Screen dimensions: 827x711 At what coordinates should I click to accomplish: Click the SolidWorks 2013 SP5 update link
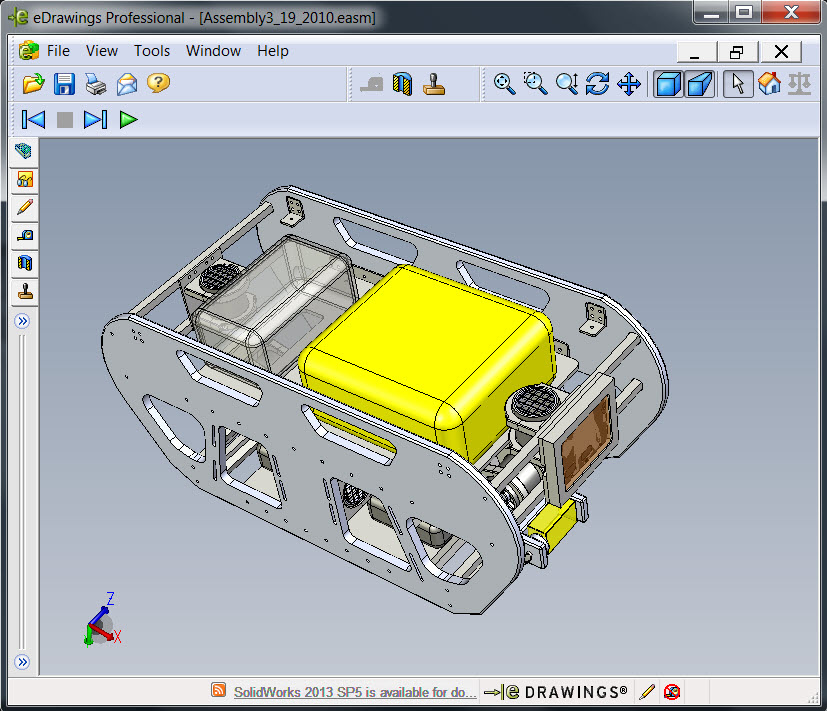pos(354,691)
